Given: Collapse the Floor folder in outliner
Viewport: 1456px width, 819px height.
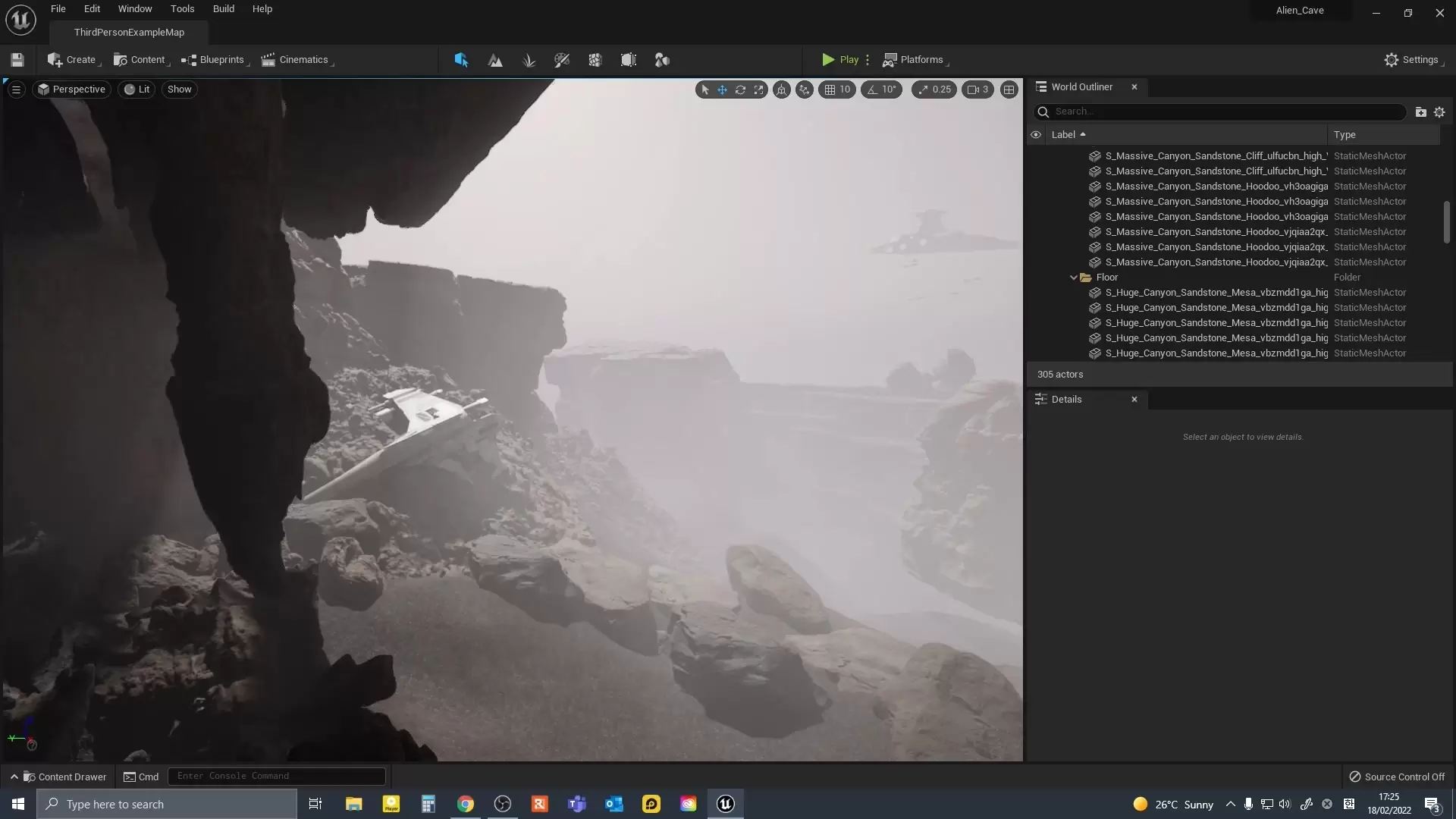Looking at the screenshot, I should coord(1074,278).
